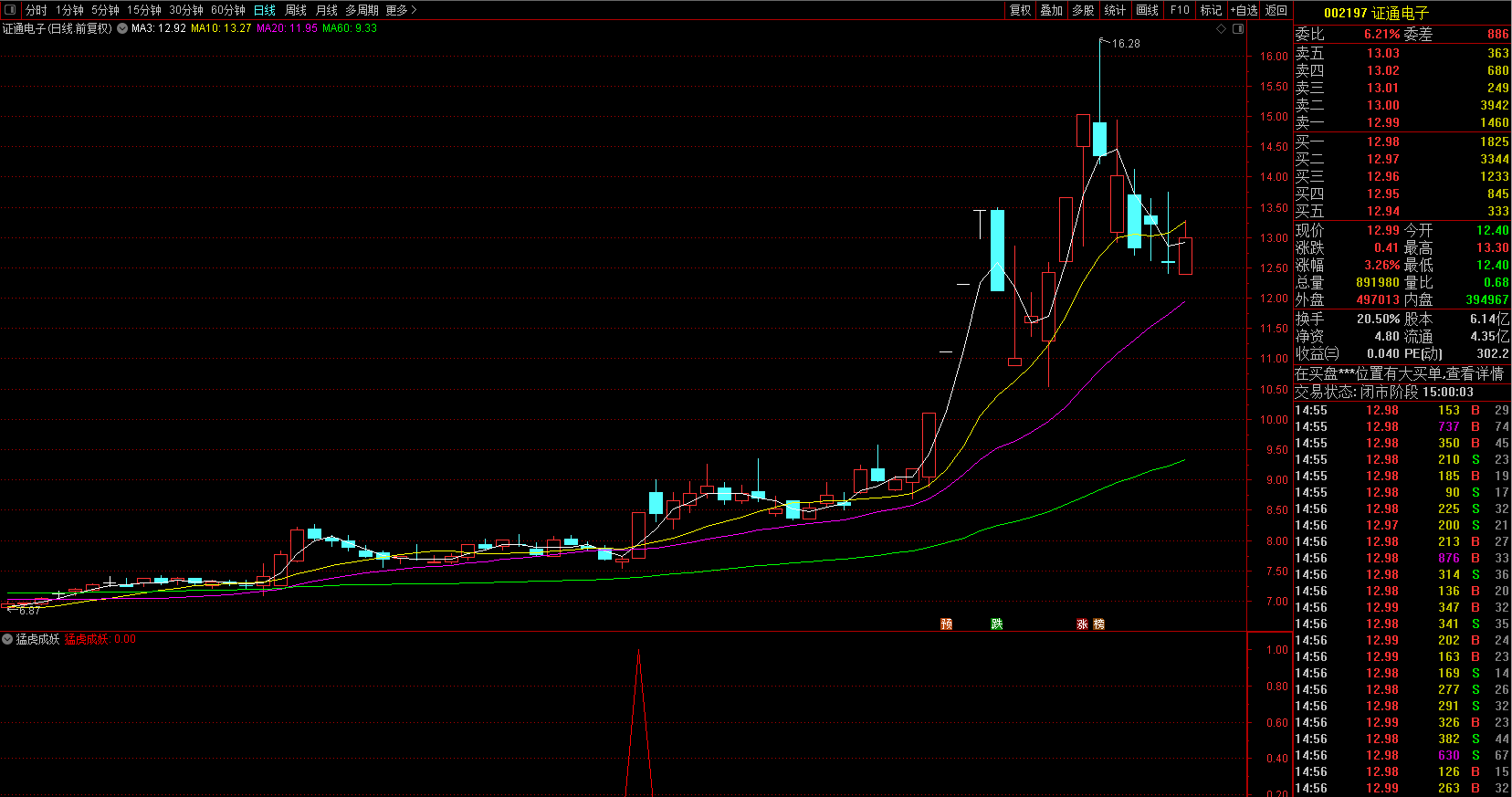Viewport: 1512px width, 797px height.
Task: Expand 证通电子 main chart indicator dropdown
Action: pyautogui.click(x=122, y=28)
